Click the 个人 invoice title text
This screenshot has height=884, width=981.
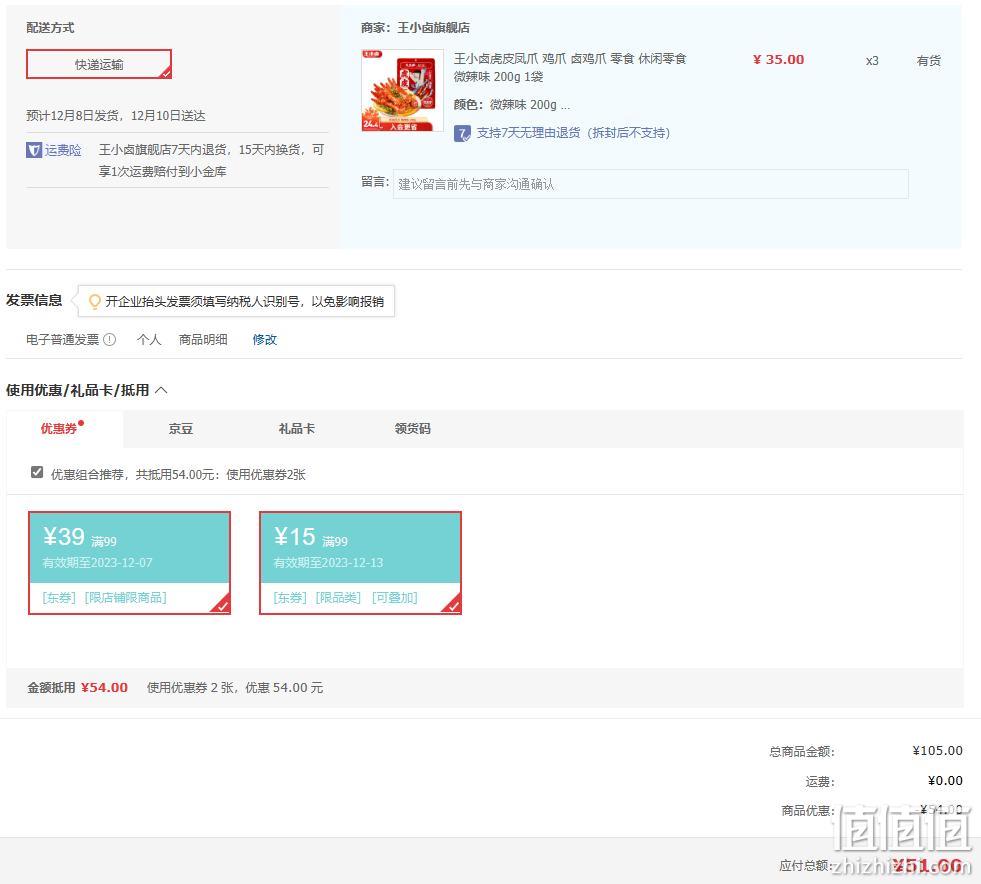pyautogui.click(x=149, y=340)
